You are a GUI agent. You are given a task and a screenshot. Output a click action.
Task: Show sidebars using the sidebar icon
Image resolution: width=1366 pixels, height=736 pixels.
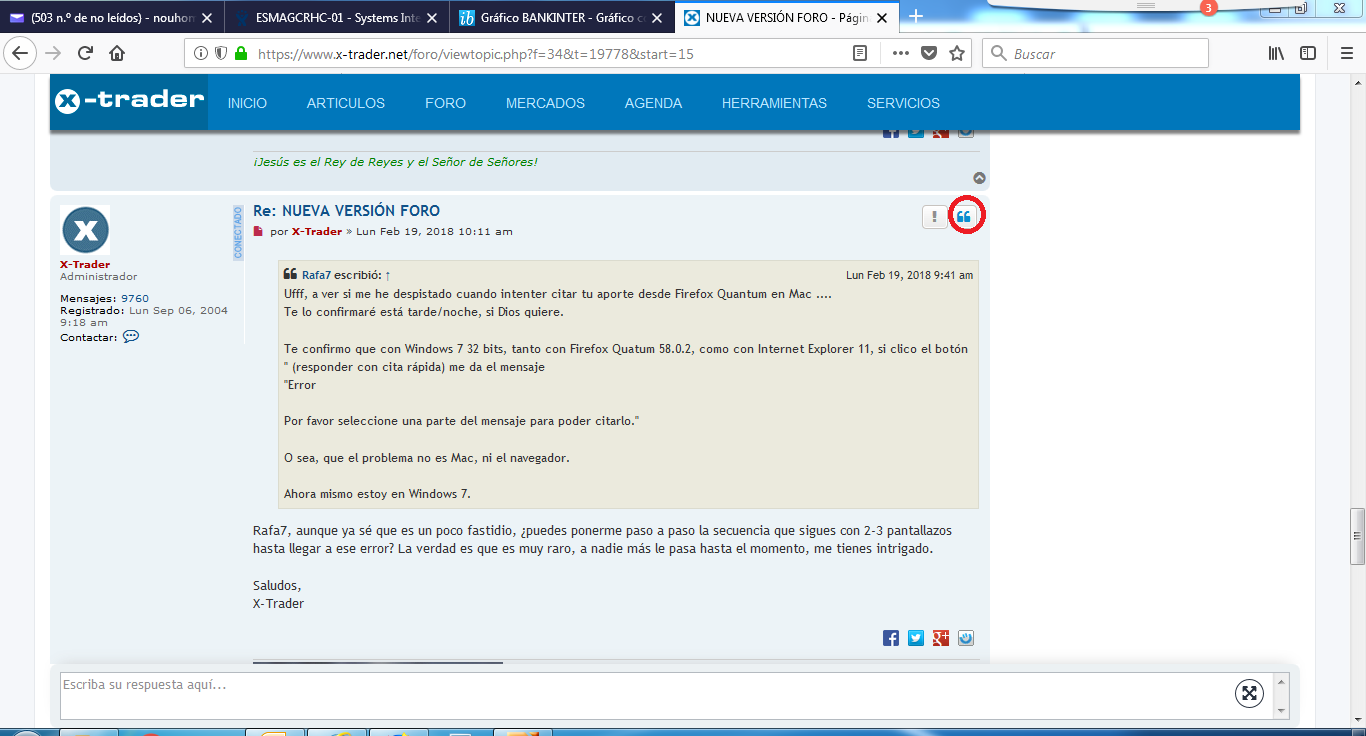coord(1308,54)
